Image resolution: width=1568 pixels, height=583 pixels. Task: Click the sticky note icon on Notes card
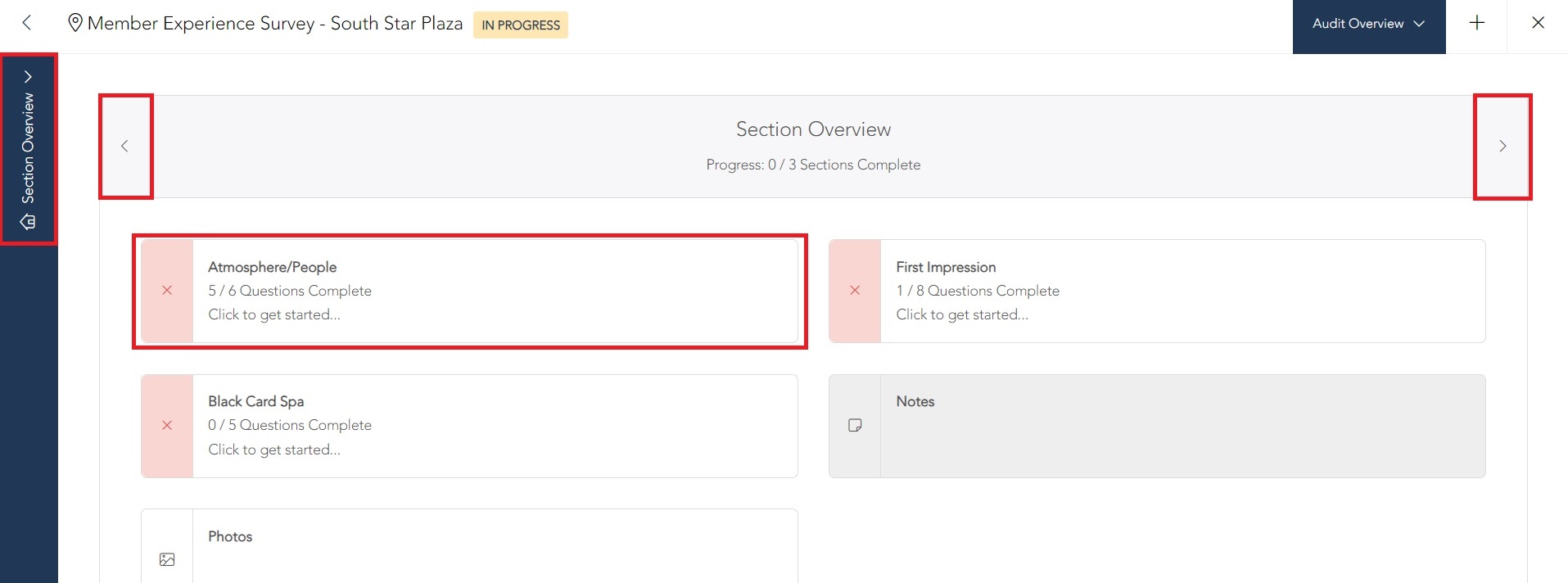coord(855,426)
